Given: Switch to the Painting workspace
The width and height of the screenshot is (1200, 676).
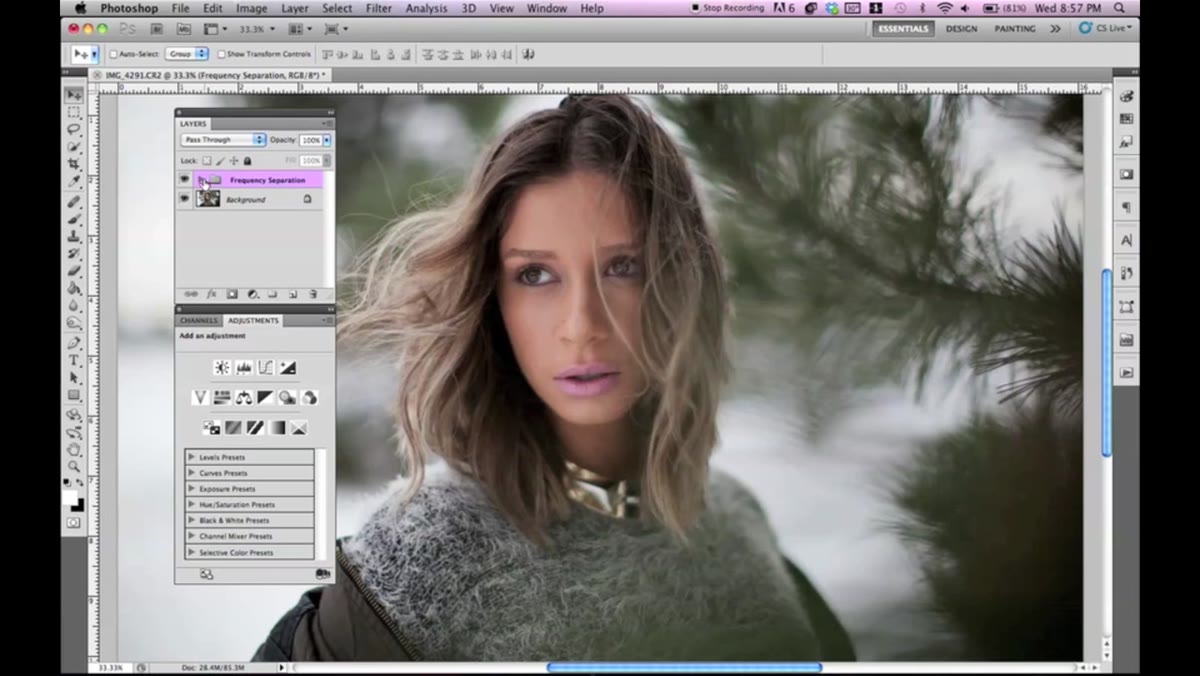Looking at the screenshot, I should (1015, 29).
